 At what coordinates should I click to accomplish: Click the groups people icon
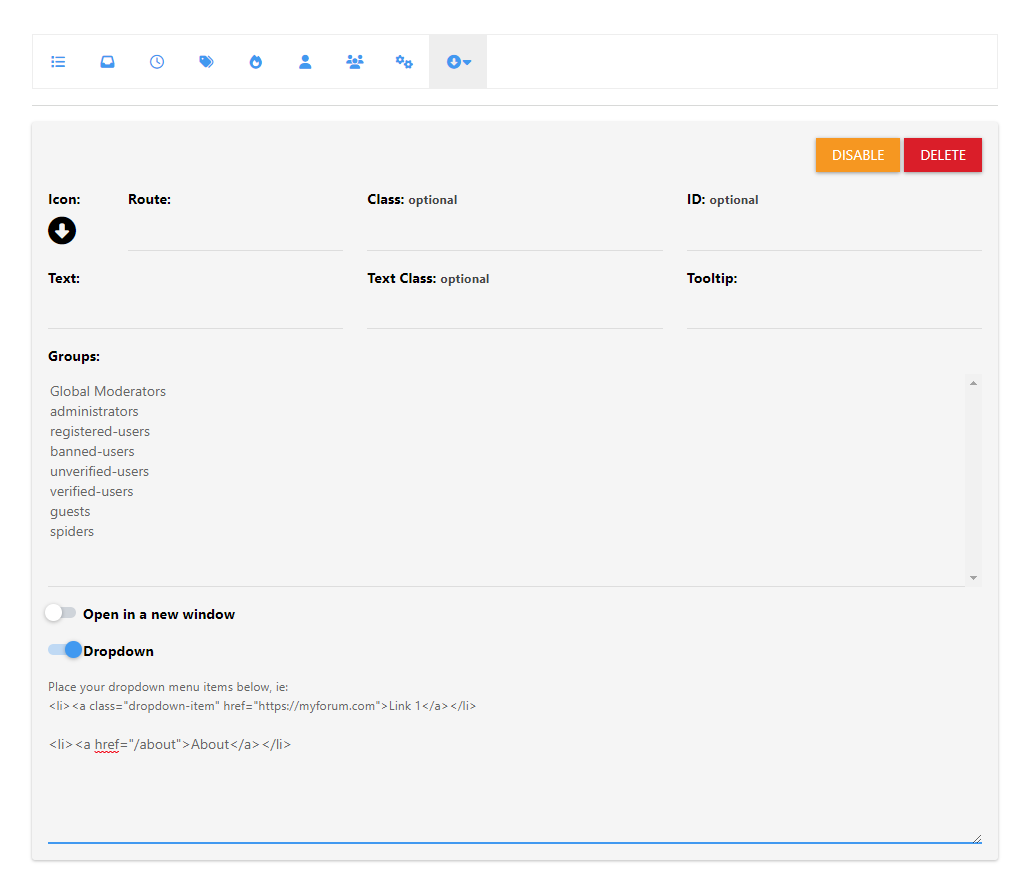click(355, 62)
